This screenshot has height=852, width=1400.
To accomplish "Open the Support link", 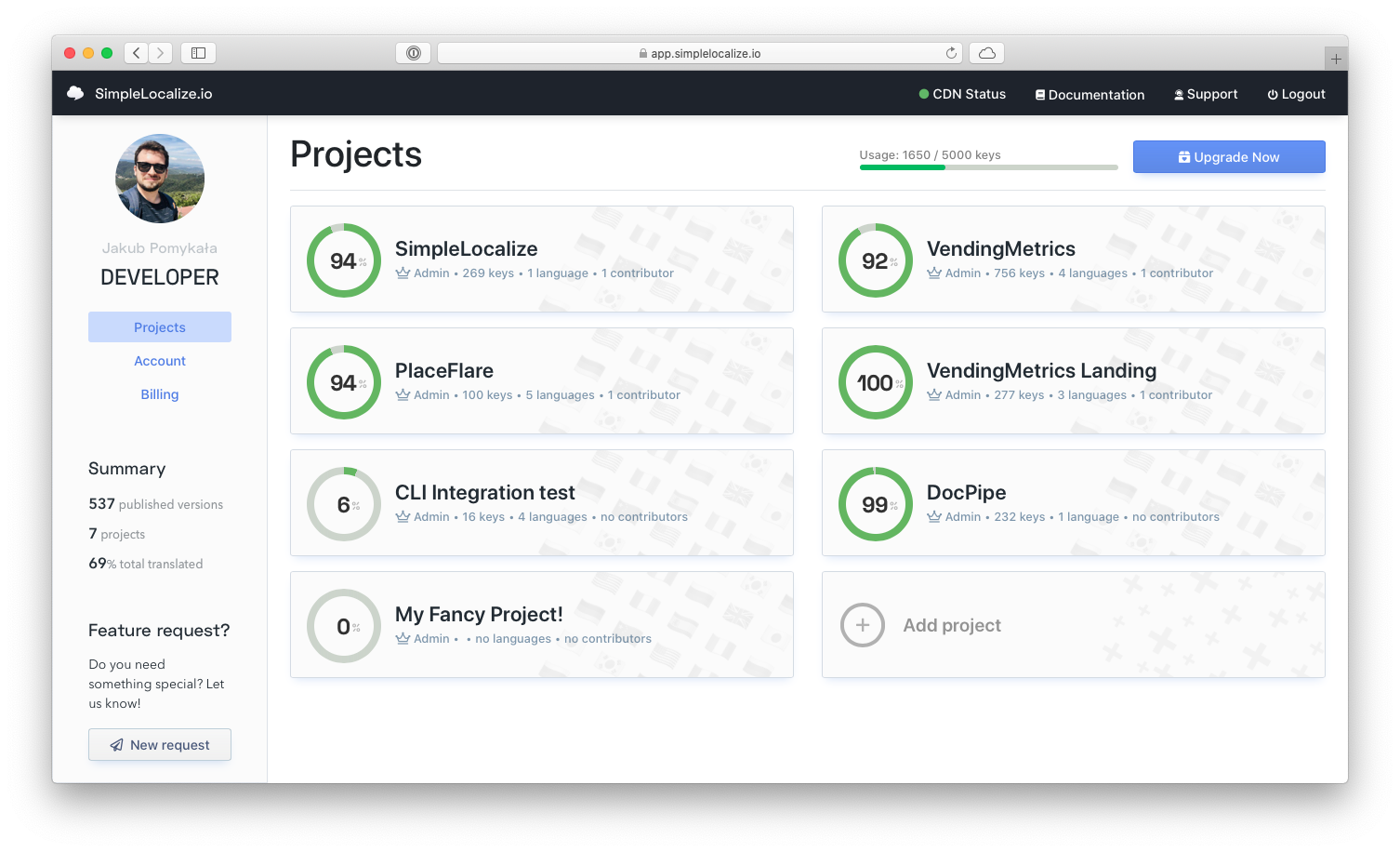I will point(1206,94).
